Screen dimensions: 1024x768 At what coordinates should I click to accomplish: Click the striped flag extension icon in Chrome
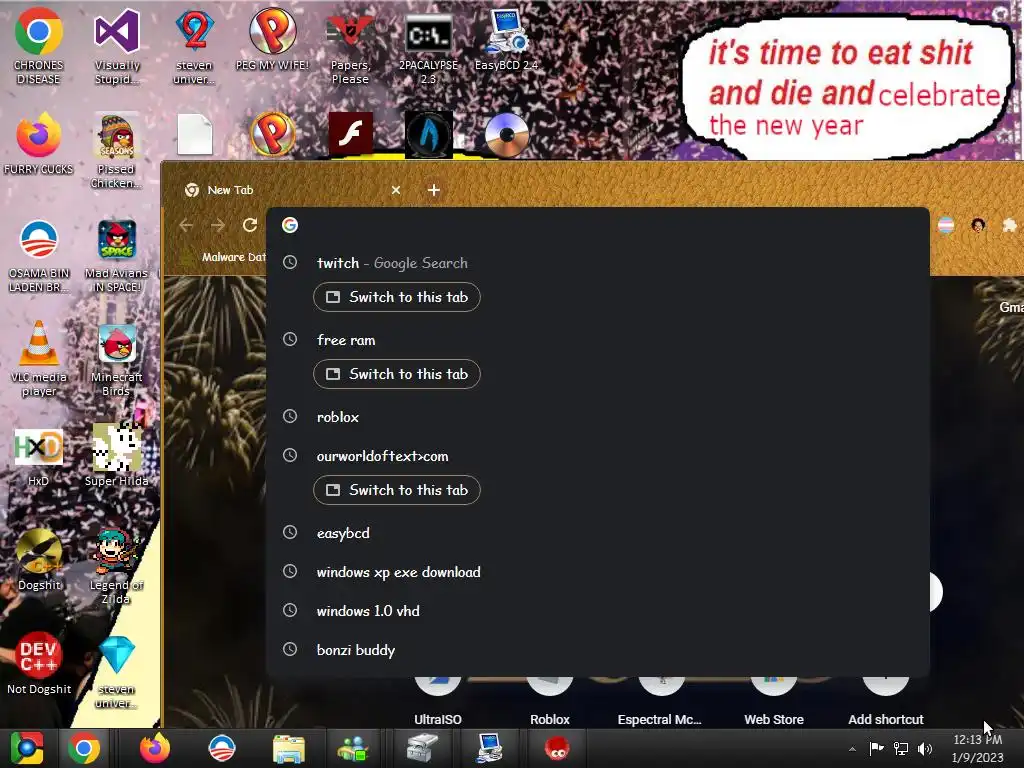946,225
